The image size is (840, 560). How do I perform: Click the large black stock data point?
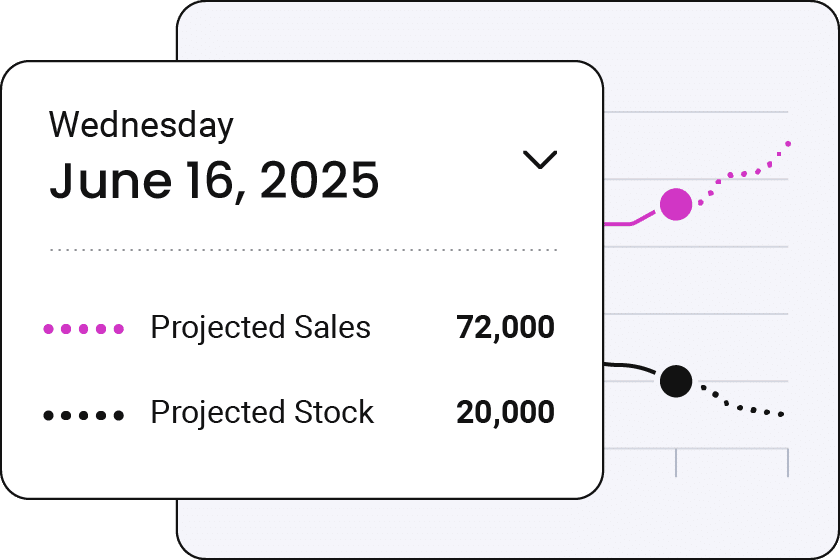(676, 381)
